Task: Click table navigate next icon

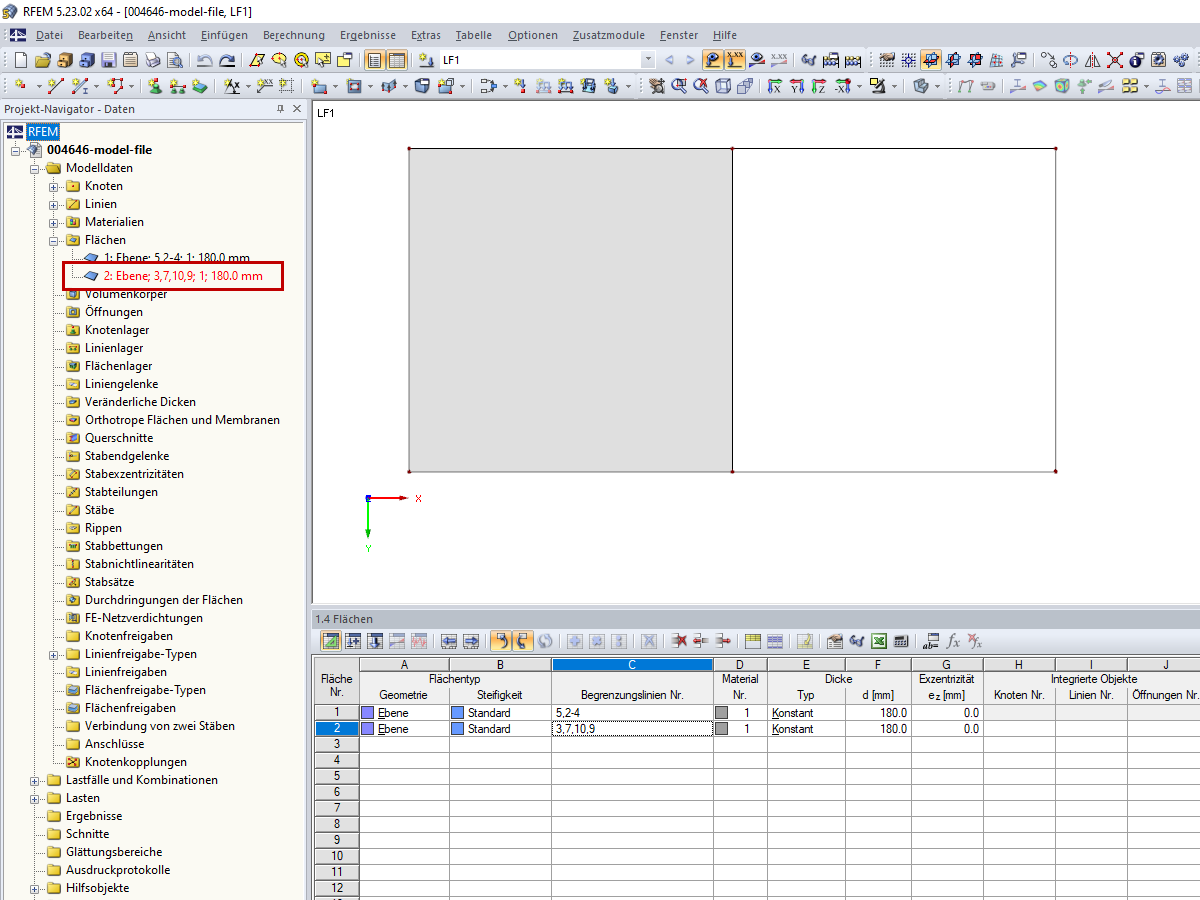Action: tap(472, 641)
